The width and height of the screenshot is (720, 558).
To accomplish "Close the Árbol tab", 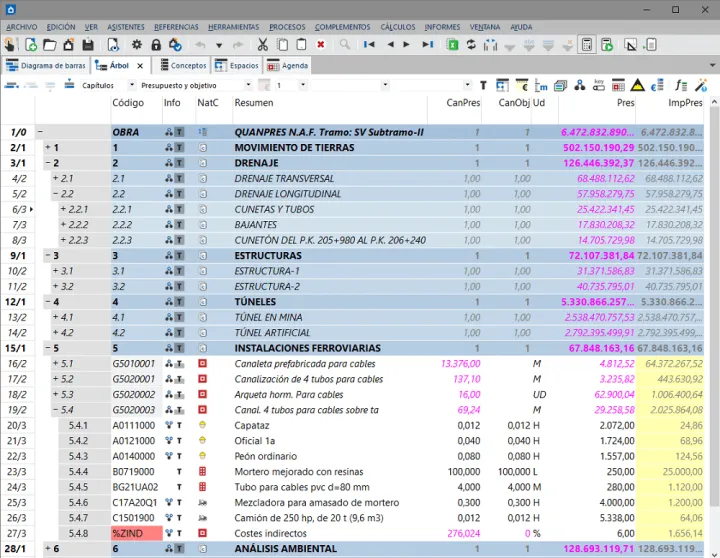I will tap(139, 66).
